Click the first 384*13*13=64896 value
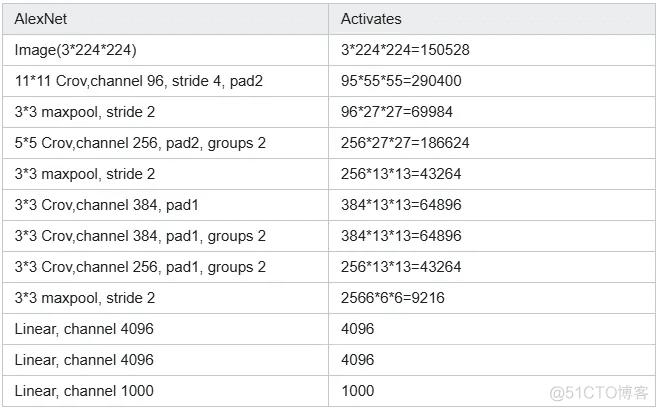The height and width of the screenshot is (411, 658). pyautogui.click(x=401, y=205)
